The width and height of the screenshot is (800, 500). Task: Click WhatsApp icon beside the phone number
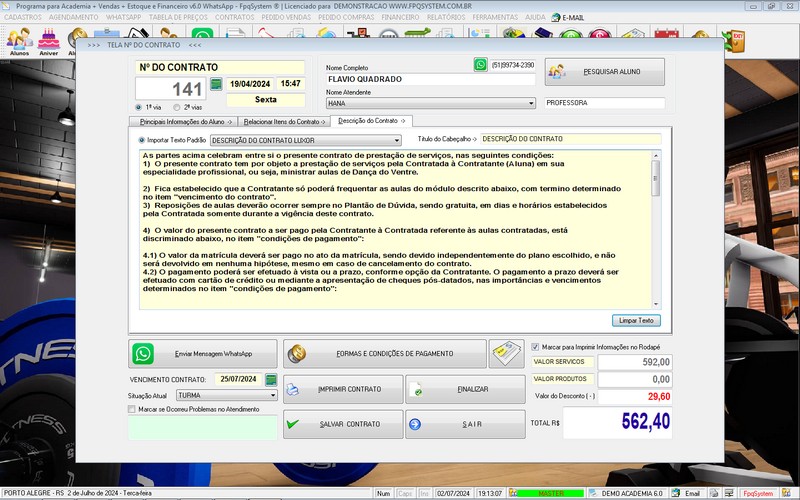pyautogui.click(x=480, y=65)
